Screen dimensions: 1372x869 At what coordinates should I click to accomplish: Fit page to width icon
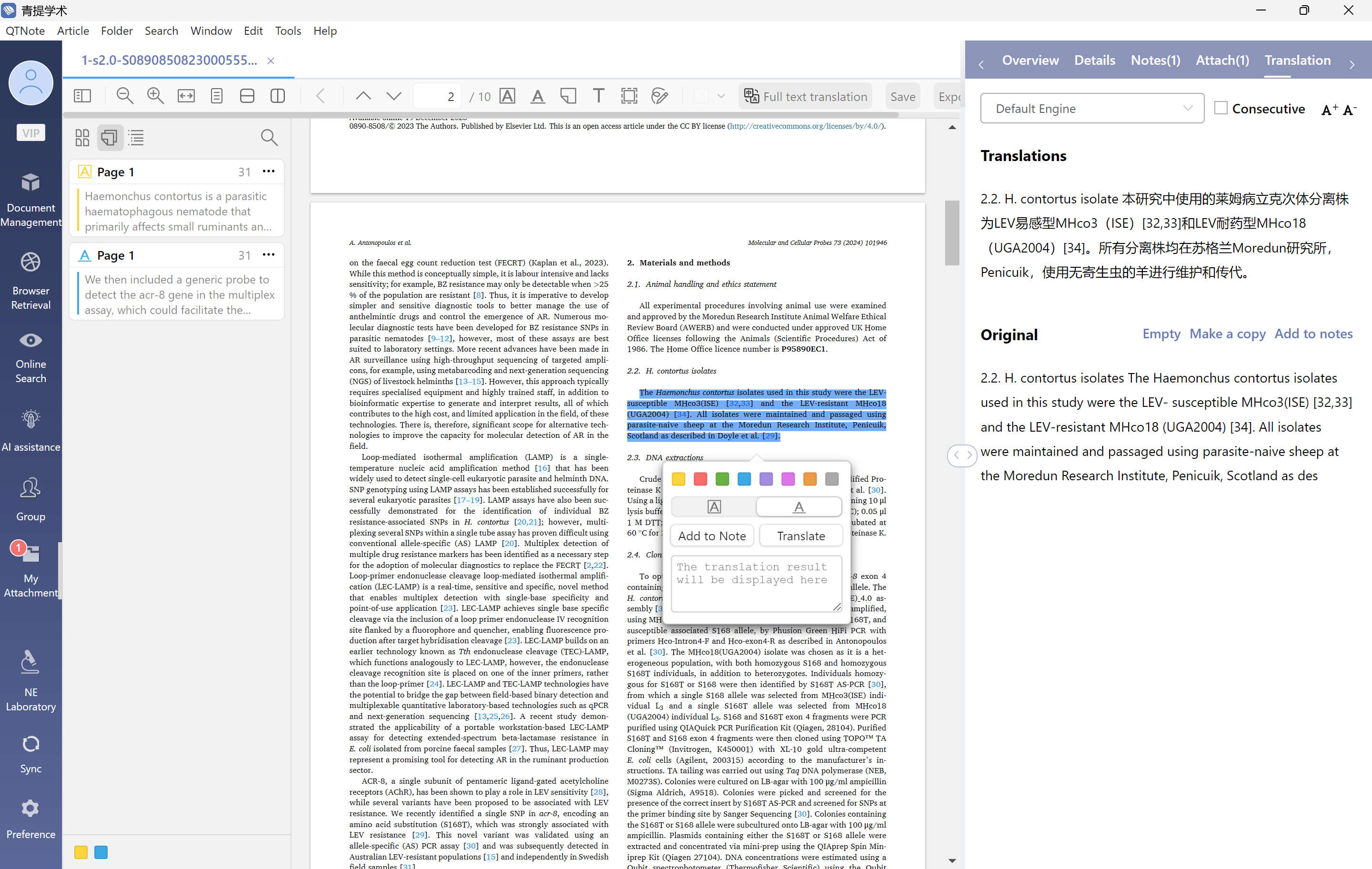(186, 96)
